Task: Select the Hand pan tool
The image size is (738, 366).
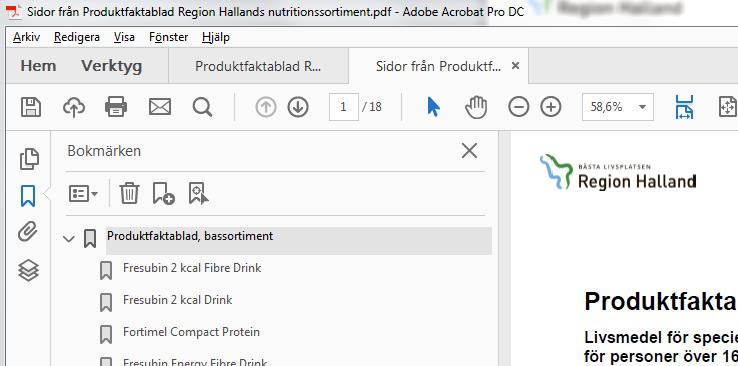Action: click(476, 107)
